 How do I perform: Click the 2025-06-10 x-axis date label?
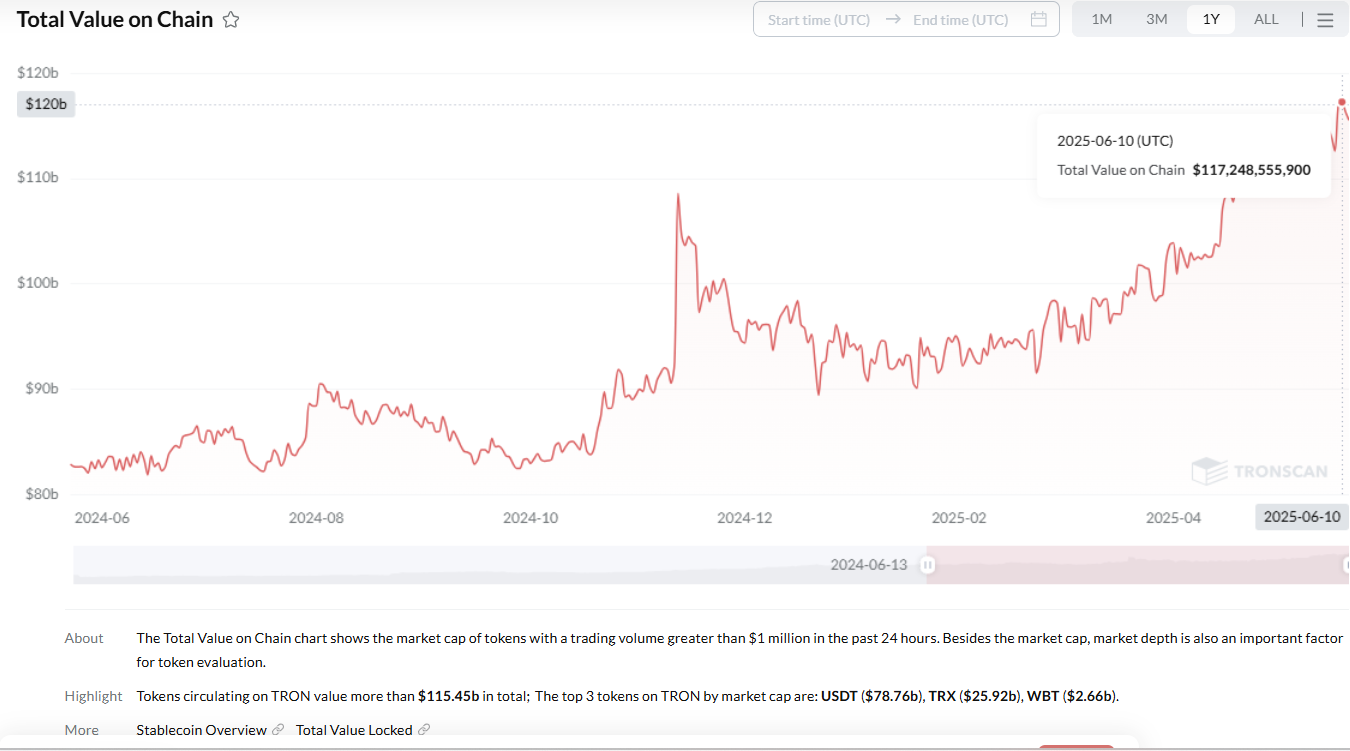1302,517
